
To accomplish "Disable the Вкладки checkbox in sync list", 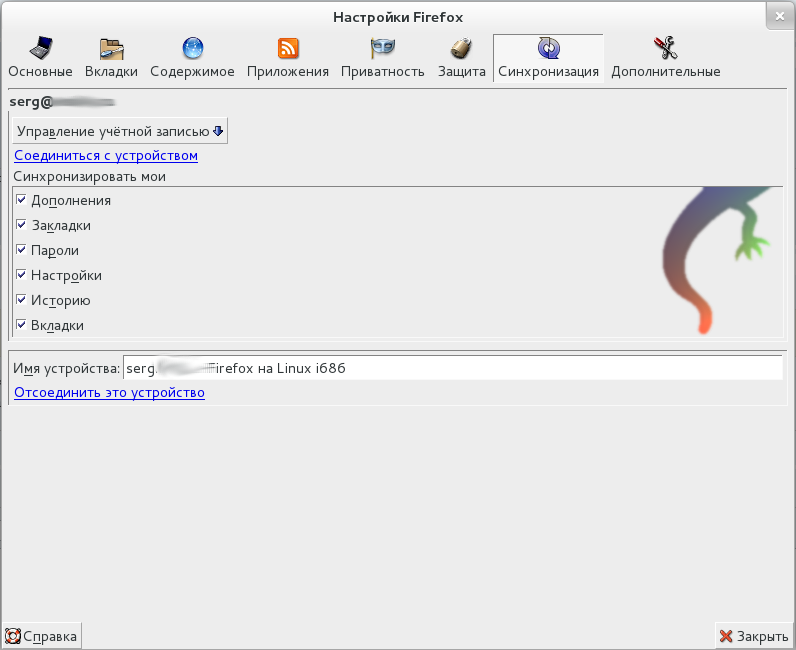I will pos(21,324).
